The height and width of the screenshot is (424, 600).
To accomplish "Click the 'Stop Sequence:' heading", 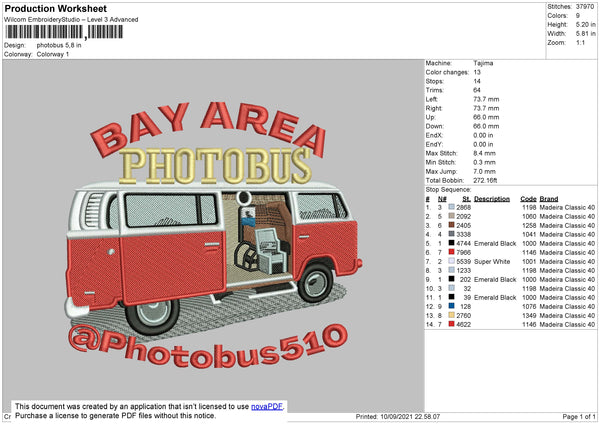I will (448, 190).
